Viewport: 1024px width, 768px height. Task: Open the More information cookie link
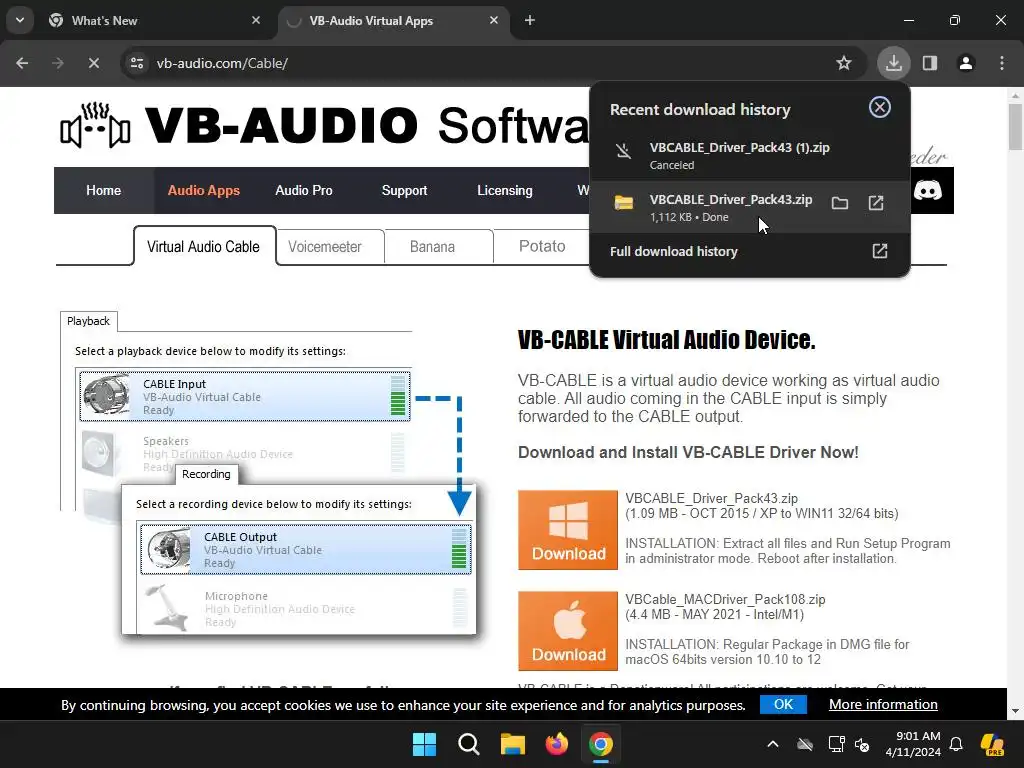pyautogui.click(x=883, y=704)
